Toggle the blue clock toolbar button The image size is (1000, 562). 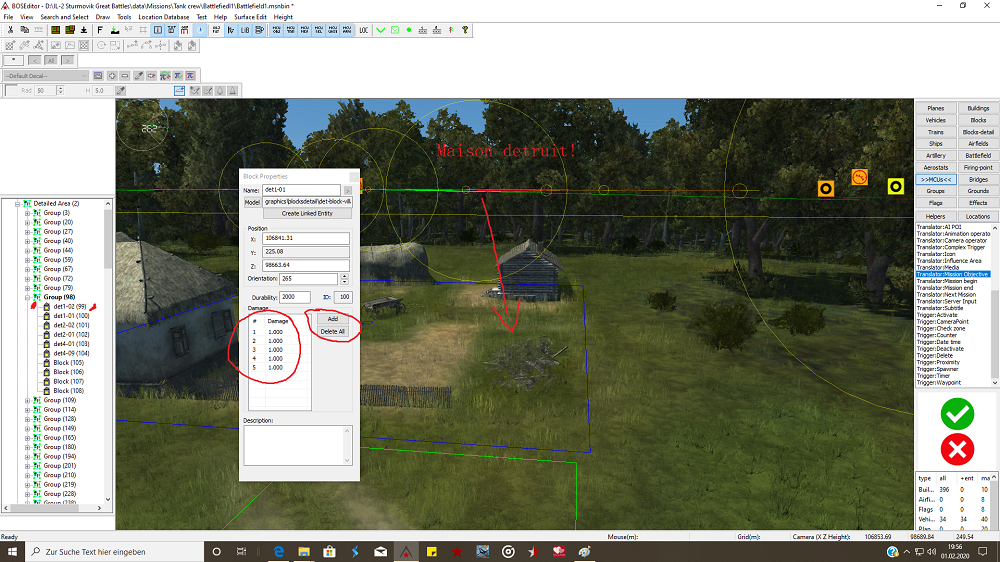click(x=200, y=30)
